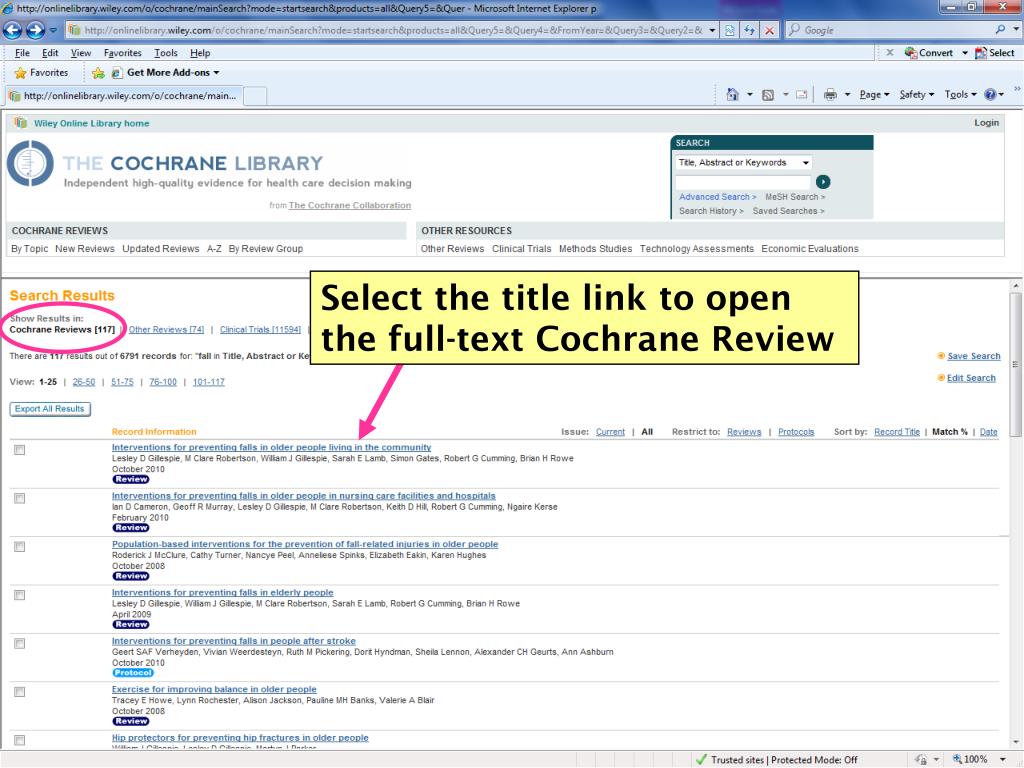The width and height of the screenshot is (1024, 768).
Task: Show Other Reviews [74] results
Action: click(x=167, y=330)
